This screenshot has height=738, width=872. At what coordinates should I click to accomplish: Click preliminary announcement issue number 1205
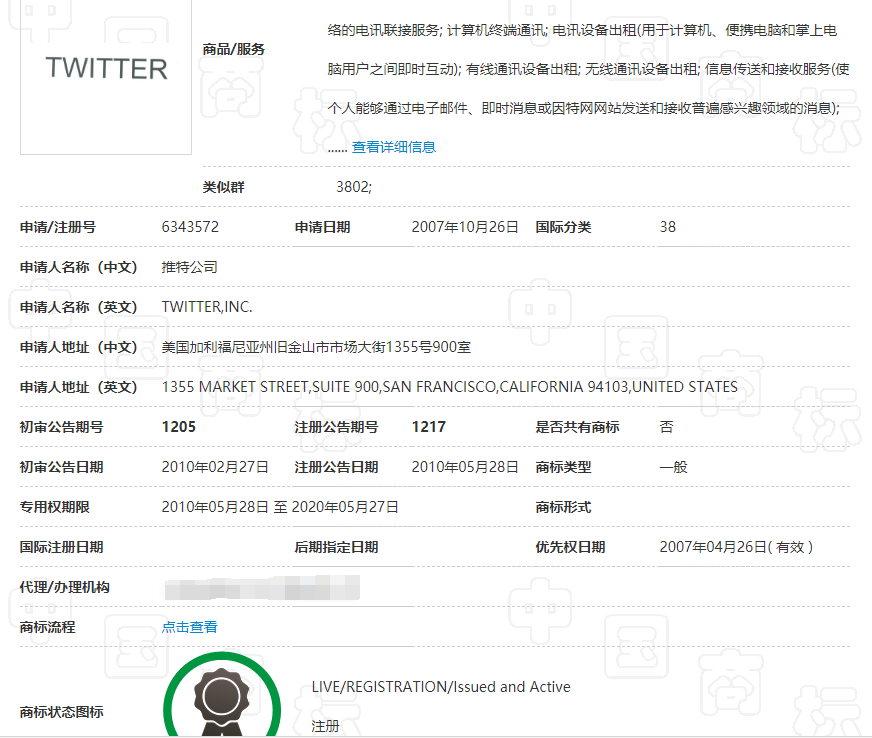pyautogui.click(x=179, y=427)
